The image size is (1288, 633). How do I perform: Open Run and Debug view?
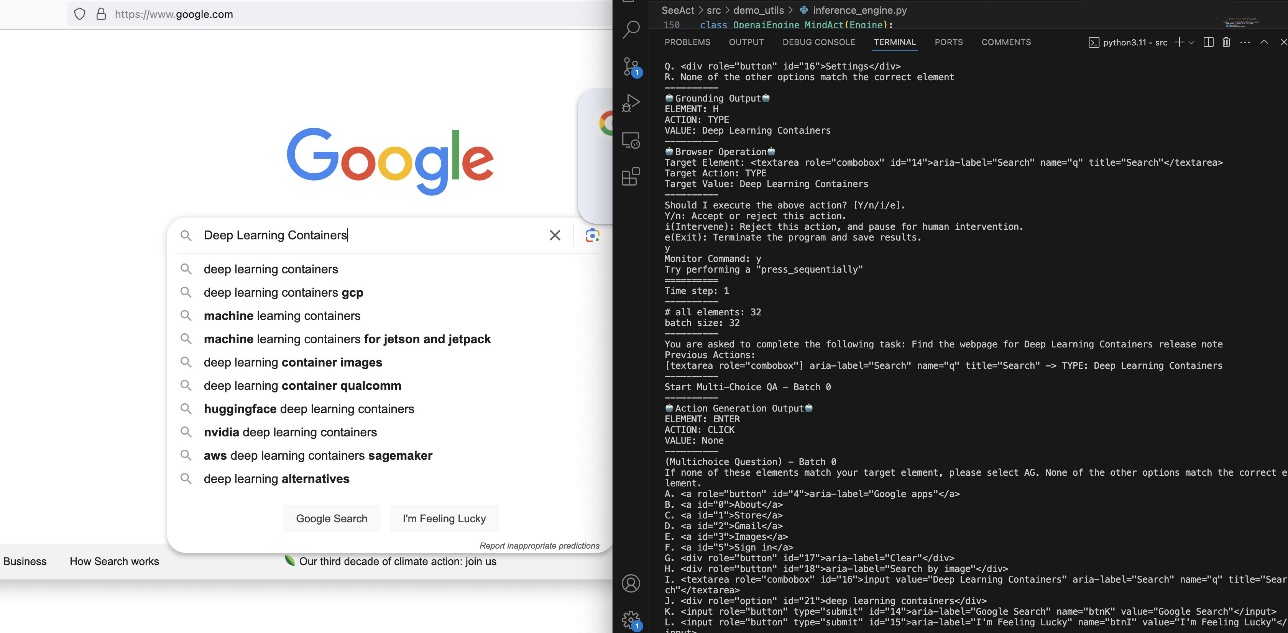click(x=631, y=103)
